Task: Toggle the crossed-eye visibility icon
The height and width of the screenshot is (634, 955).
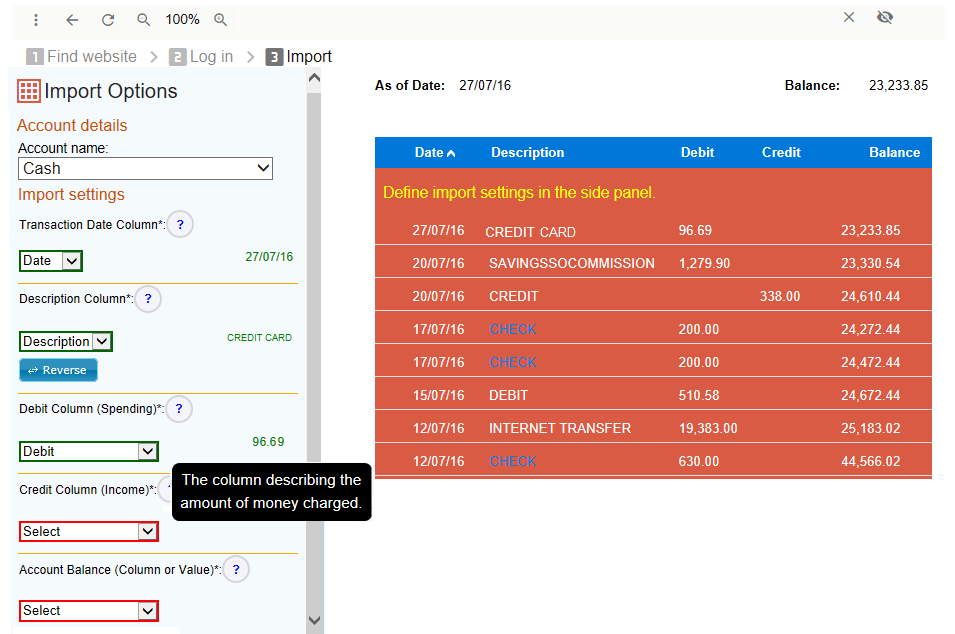Action: click(885, 17)
